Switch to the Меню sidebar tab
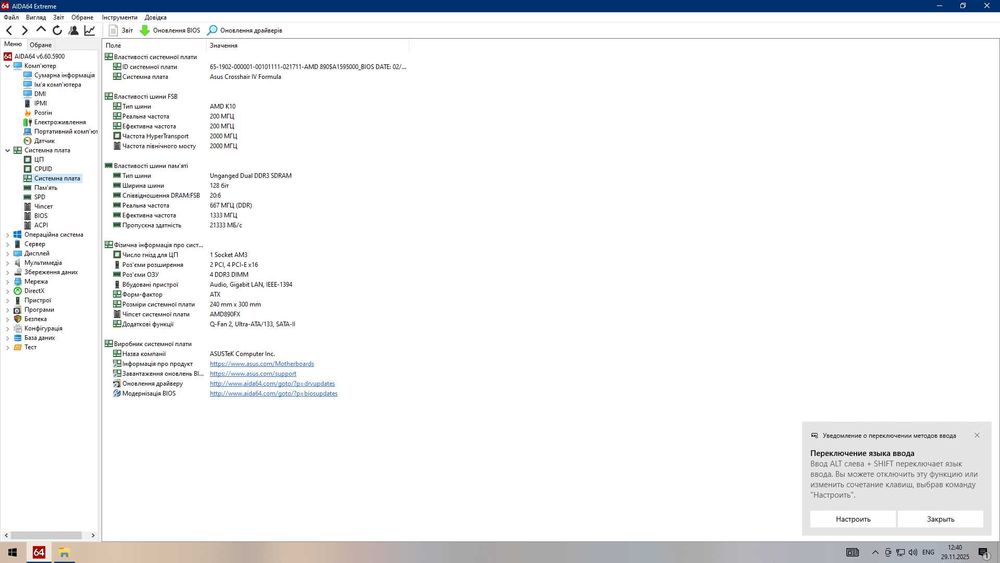 [13, 44]
